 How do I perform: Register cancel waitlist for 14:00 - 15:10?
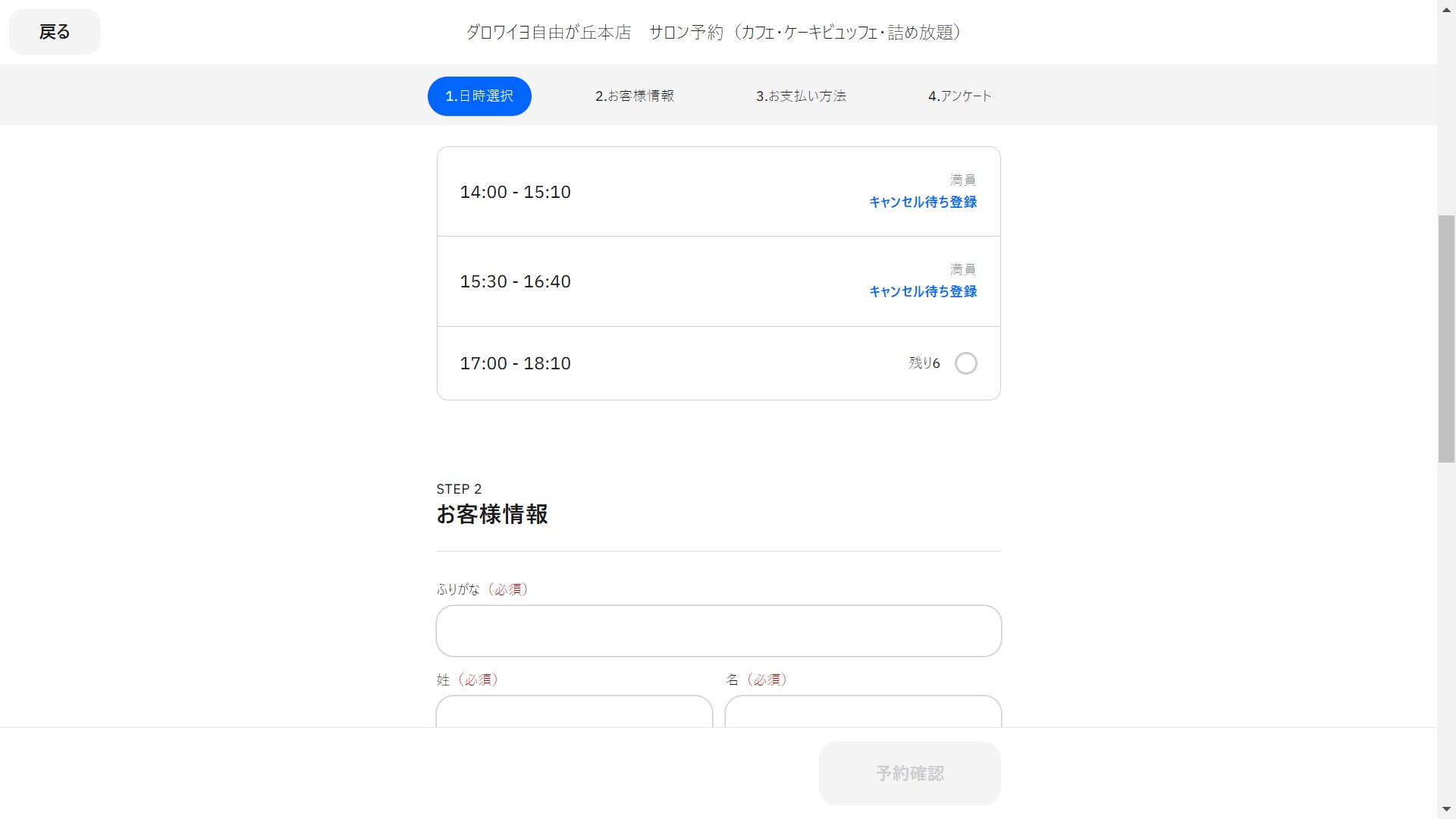(x=923, y=202)
